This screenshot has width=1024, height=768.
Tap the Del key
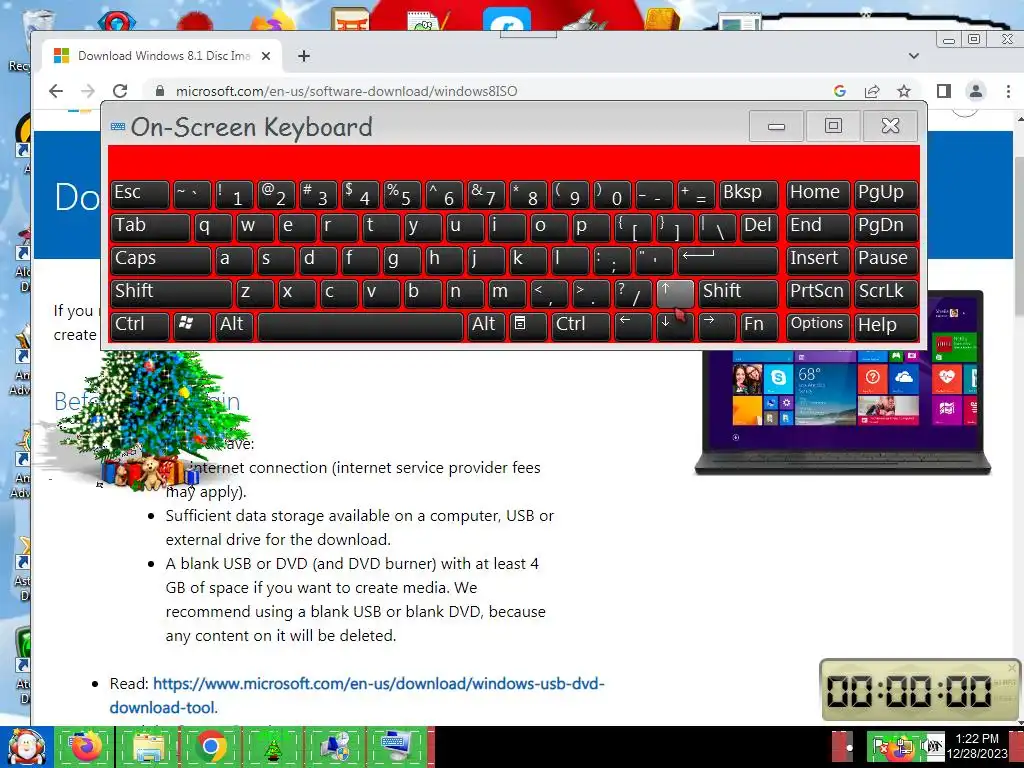pyautogui.click(x=759, y=227)
